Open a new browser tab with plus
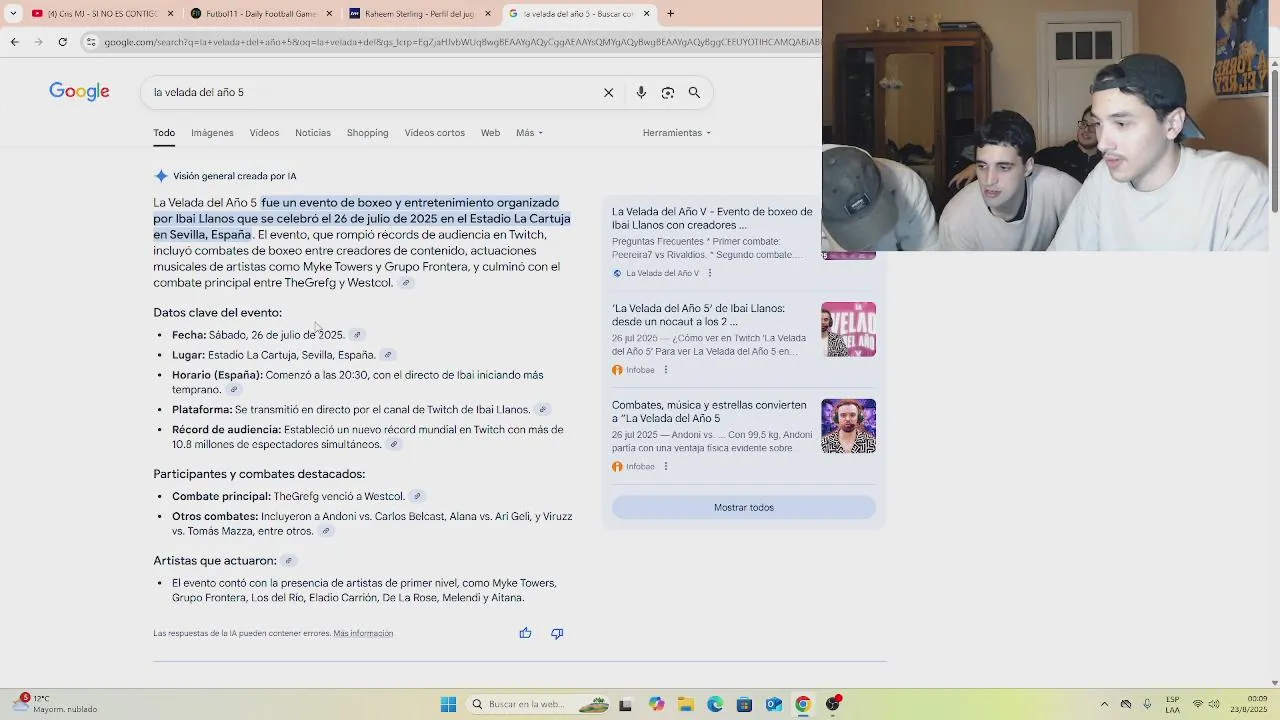 [x=670, y=14]
